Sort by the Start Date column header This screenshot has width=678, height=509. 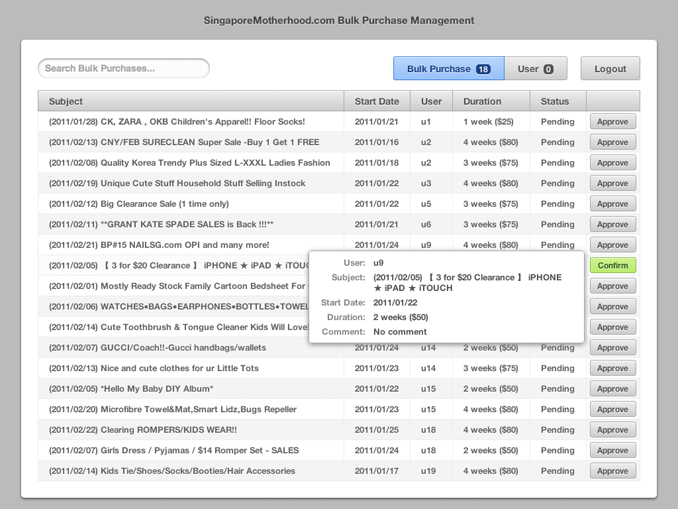(377, 101)
